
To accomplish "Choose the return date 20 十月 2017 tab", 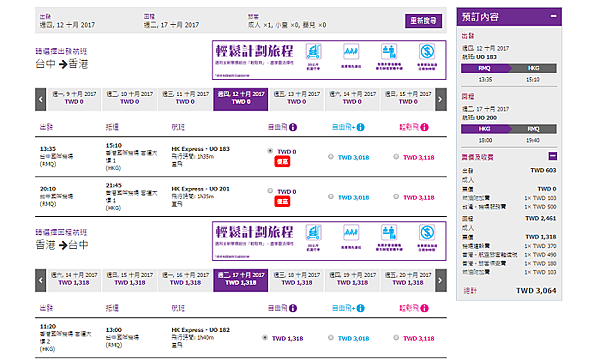I will pyautogui.click(x=408, y=280).
